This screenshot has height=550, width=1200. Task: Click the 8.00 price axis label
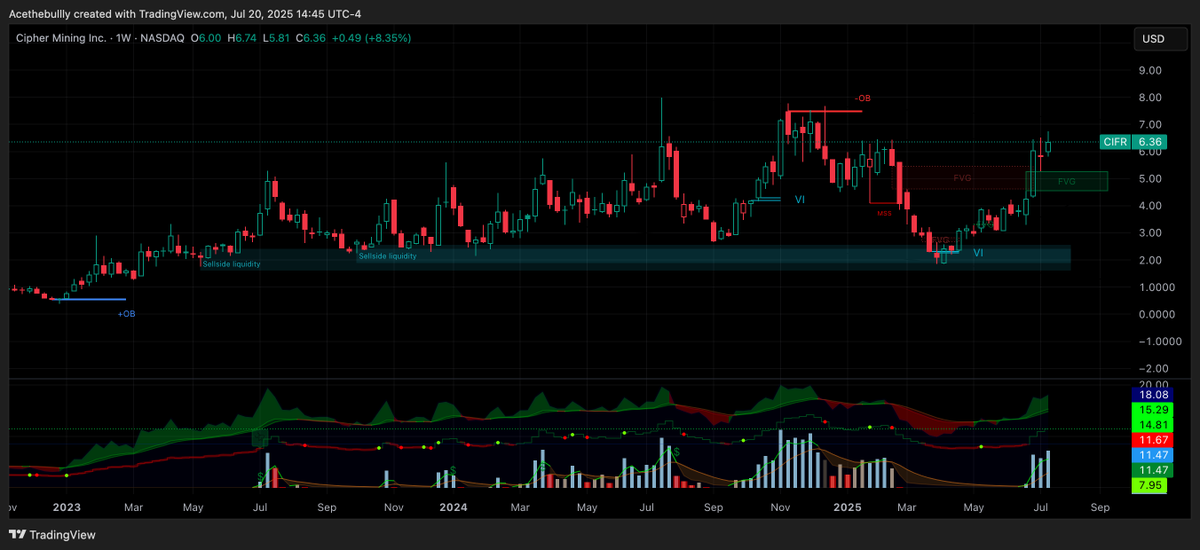[x=1149, y=98]
